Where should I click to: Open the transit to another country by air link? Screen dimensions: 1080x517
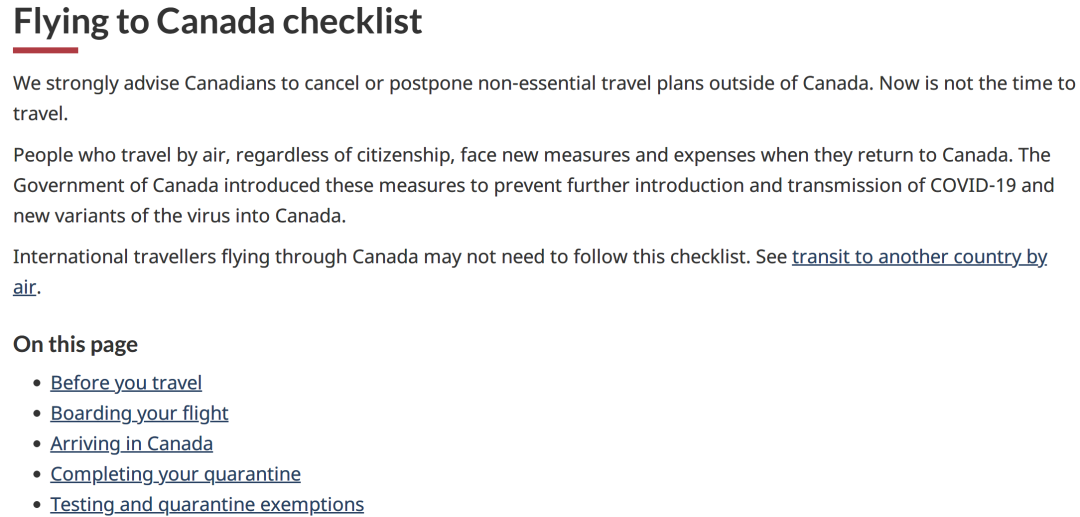pyautogui.click(x=918, y=257)
